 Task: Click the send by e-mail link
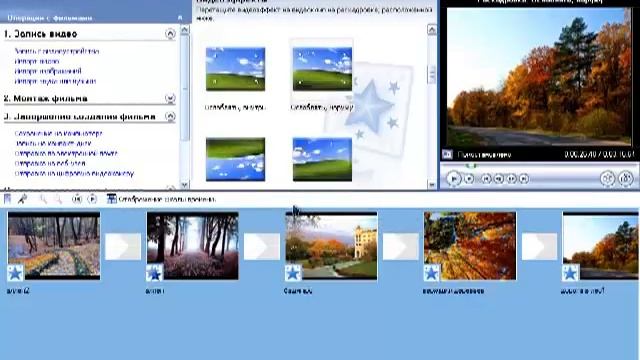pyautogui.click(x=66, y=153)
